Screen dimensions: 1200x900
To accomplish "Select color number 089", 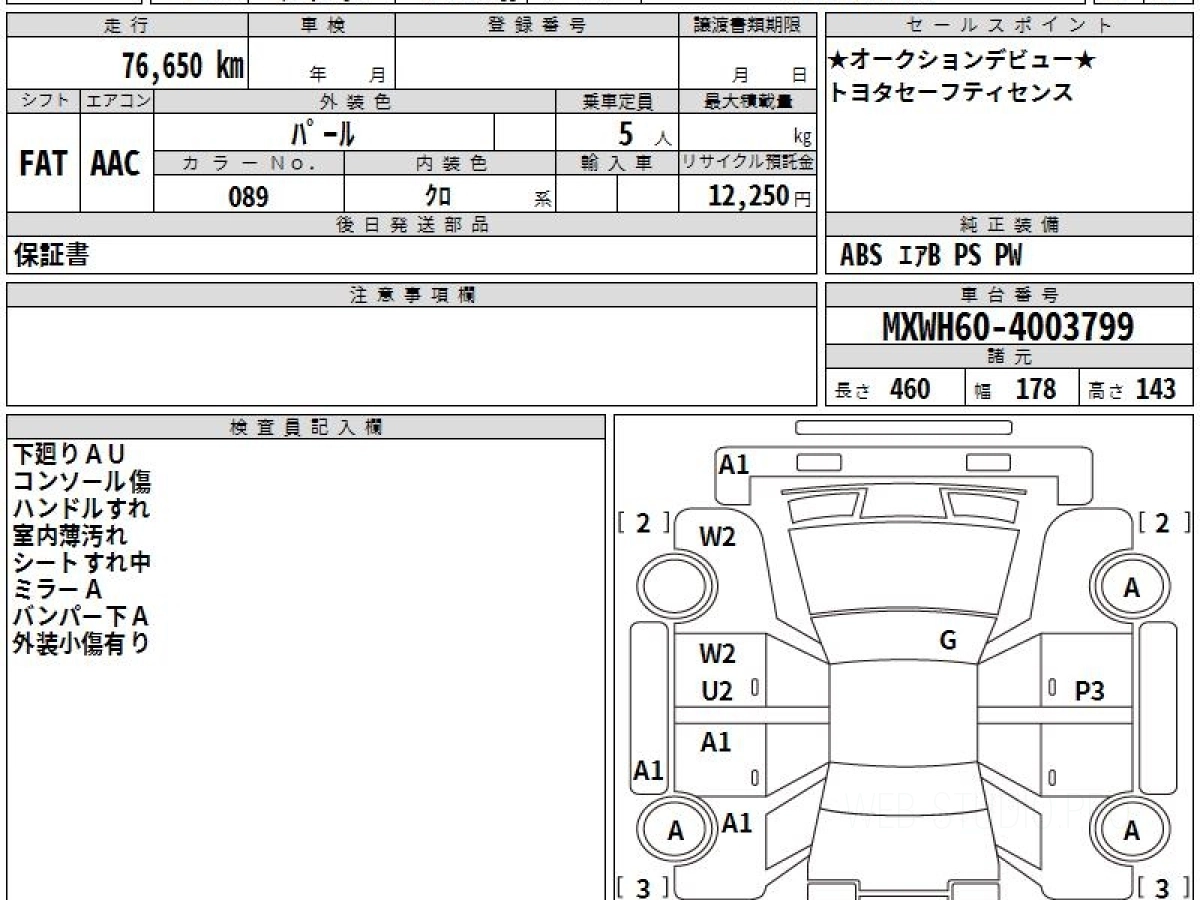I will tap(248, 197).
